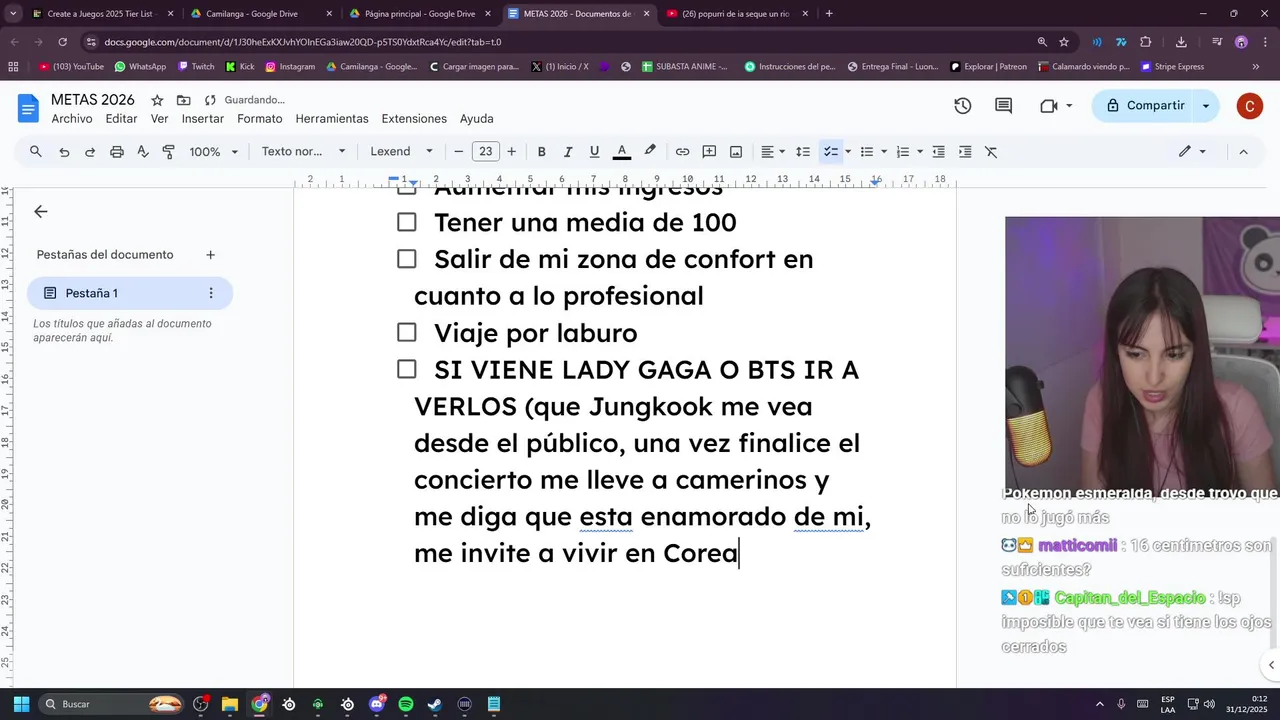This screenshot has width=1280, height=720.
Task: Apply underline formatting
Action: [594, 152]
